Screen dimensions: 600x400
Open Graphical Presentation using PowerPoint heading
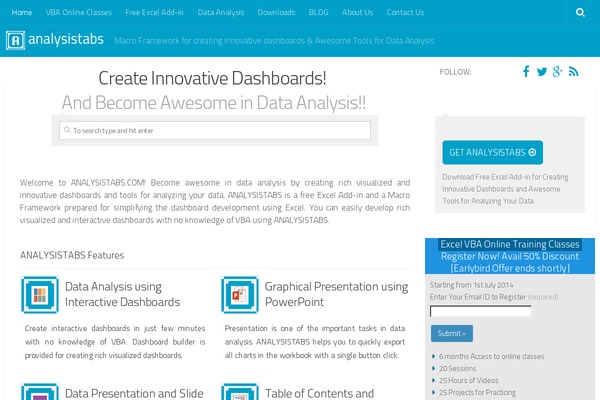pos(336,294)
